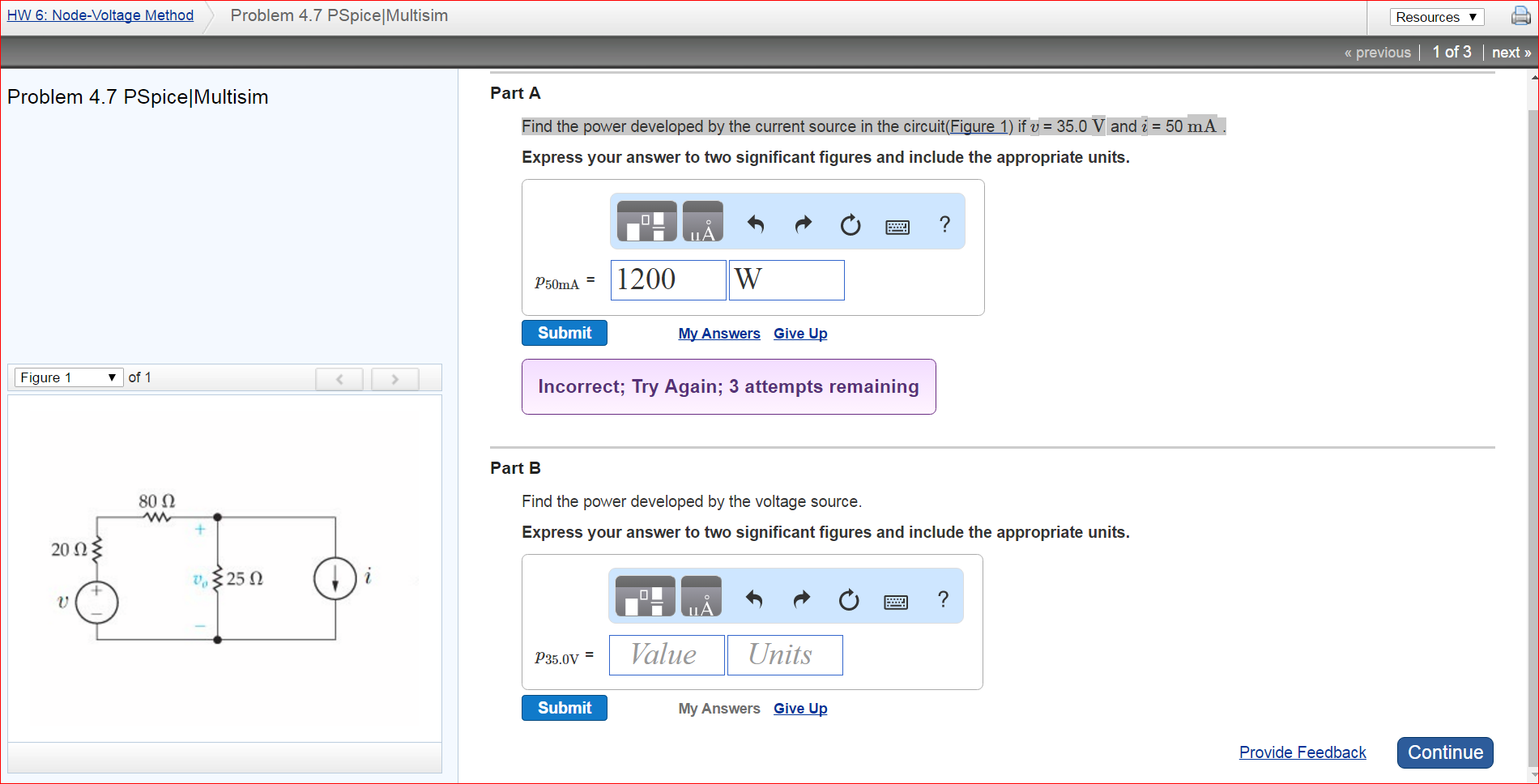Open the Resources dropdown
This screenshot has width=1539, height=784.
coord(1435,16)
